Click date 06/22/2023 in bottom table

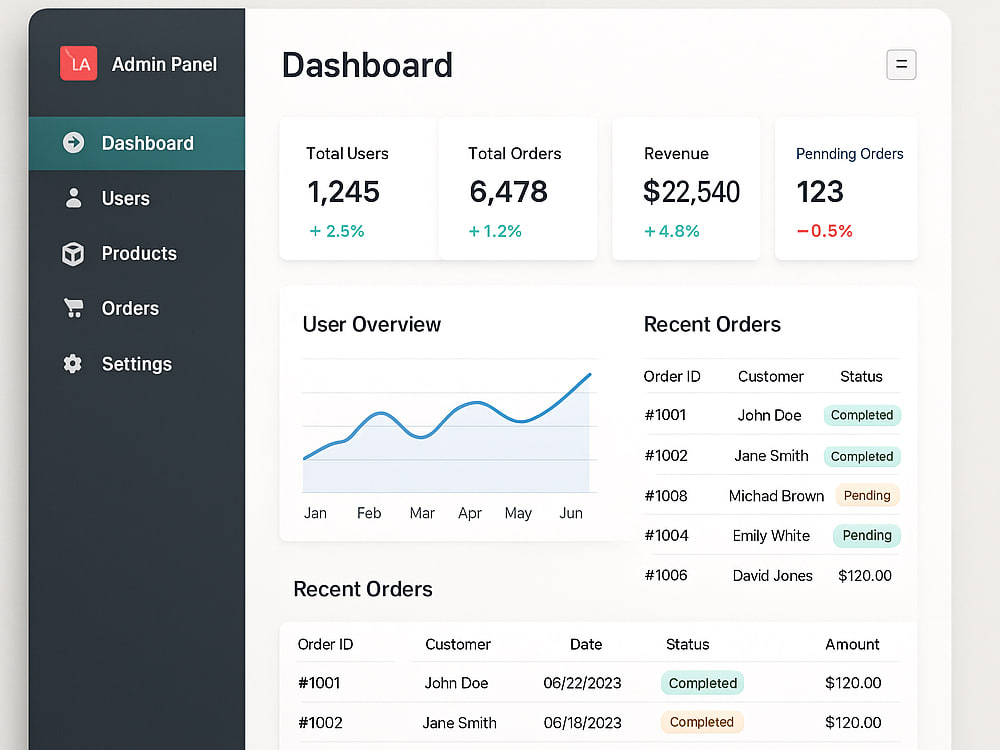[582, 683]
